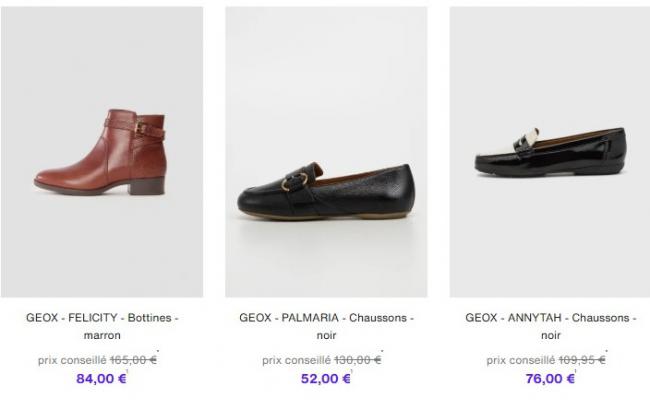Select the crossed-out 130,00 € price

357,360
